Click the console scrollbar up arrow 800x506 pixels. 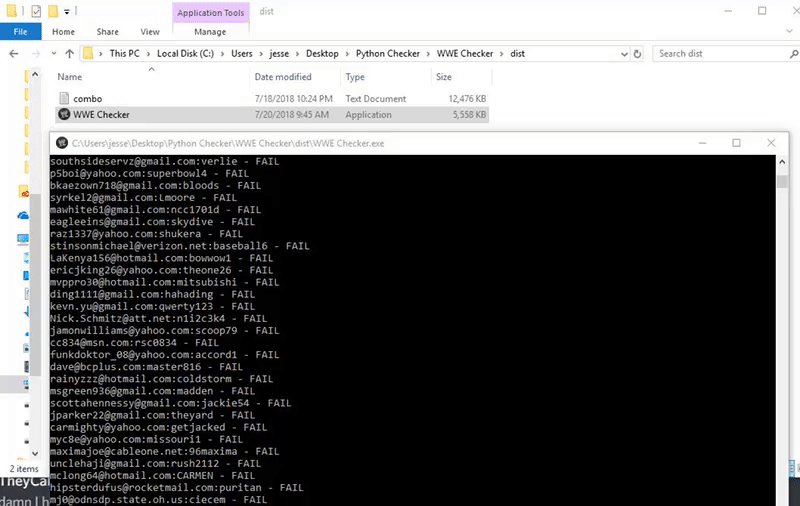point(782,162)
